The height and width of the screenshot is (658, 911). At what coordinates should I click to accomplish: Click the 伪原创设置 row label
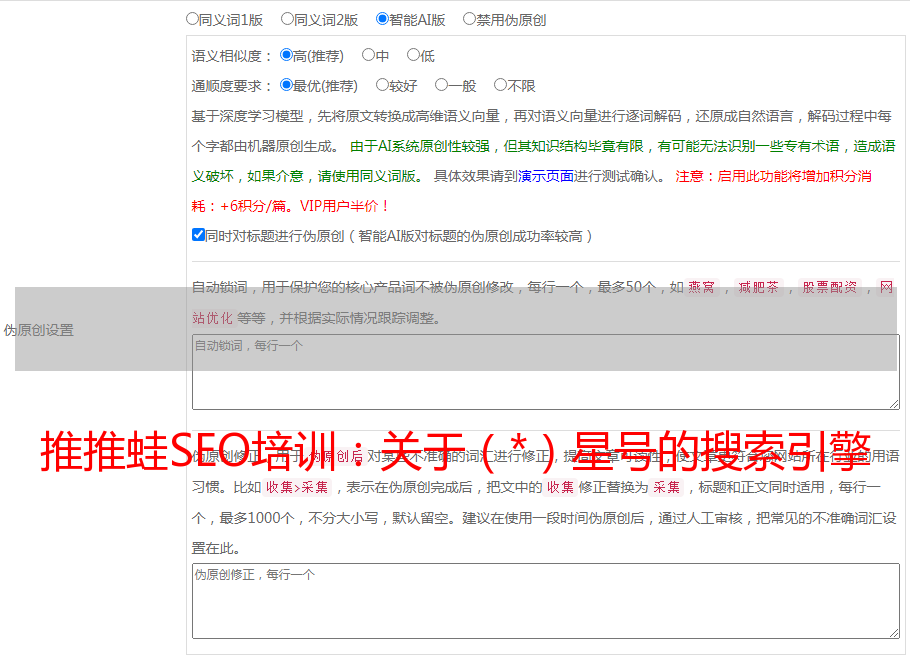[x=39, y=330]
